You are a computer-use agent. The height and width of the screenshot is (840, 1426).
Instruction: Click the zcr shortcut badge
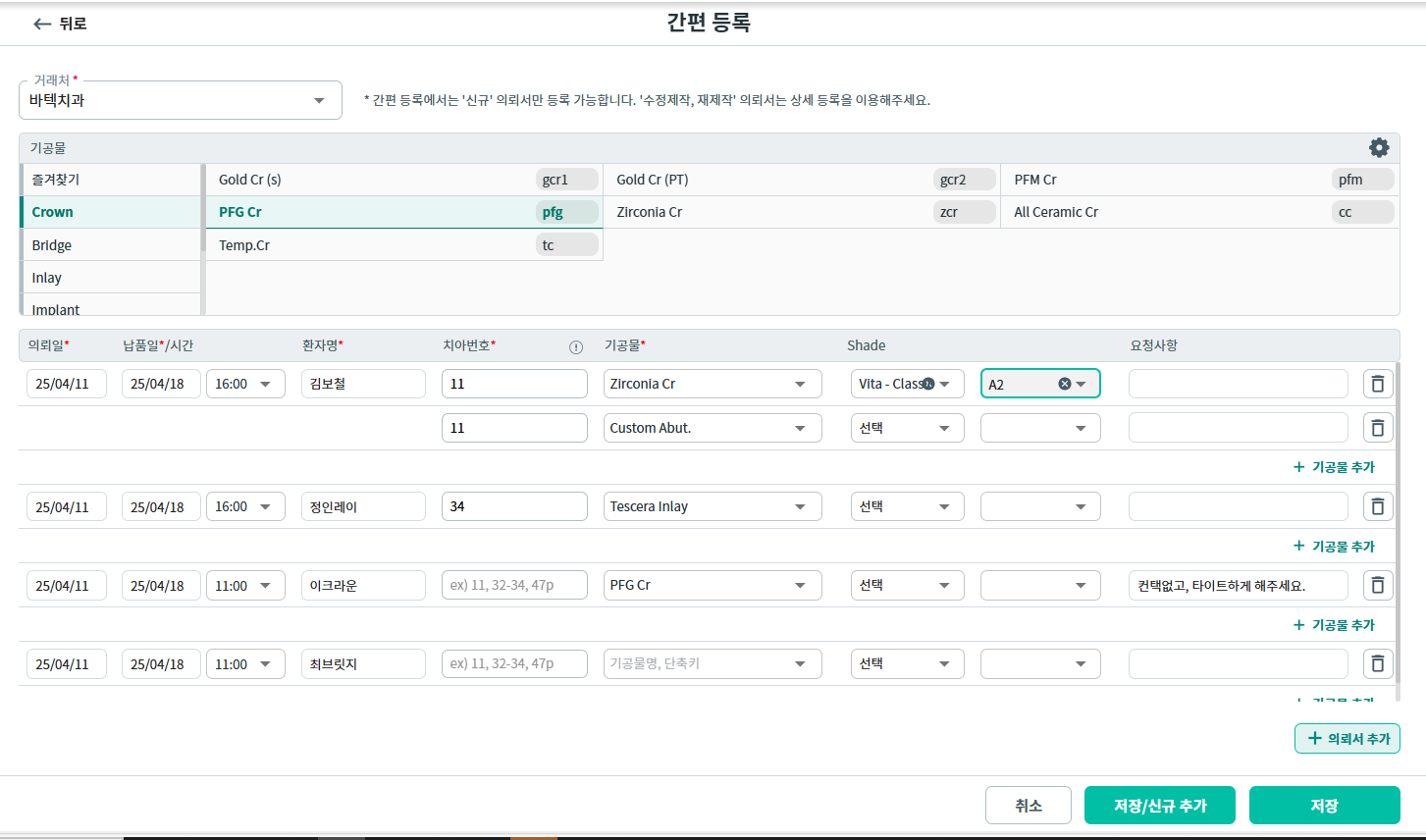pos(965,212)
